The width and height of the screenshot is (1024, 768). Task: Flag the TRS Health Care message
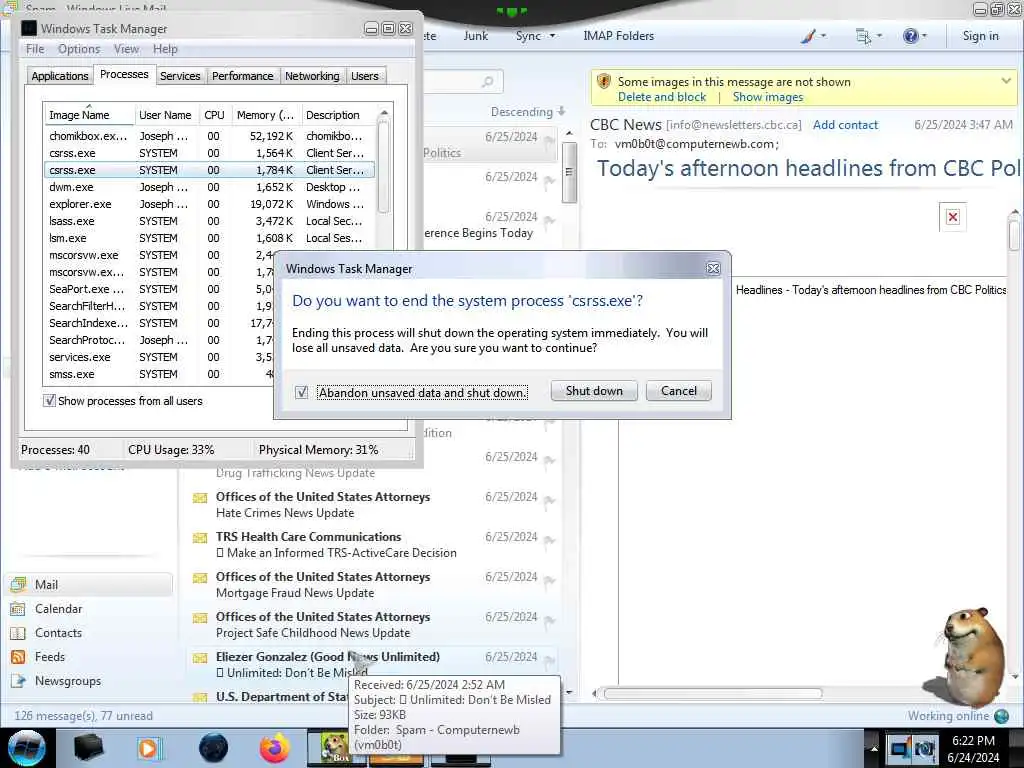click(x=549, y=540)
